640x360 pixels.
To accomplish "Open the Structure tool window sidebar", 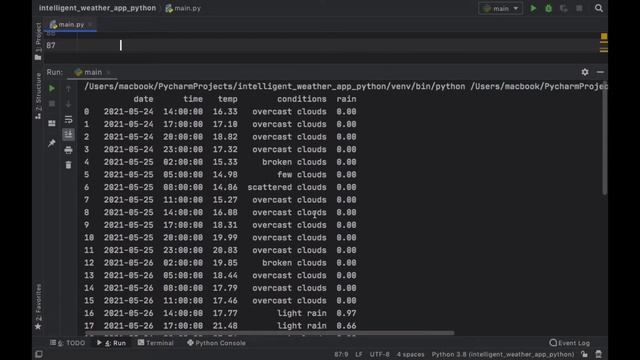I will [x=38, y=96].
